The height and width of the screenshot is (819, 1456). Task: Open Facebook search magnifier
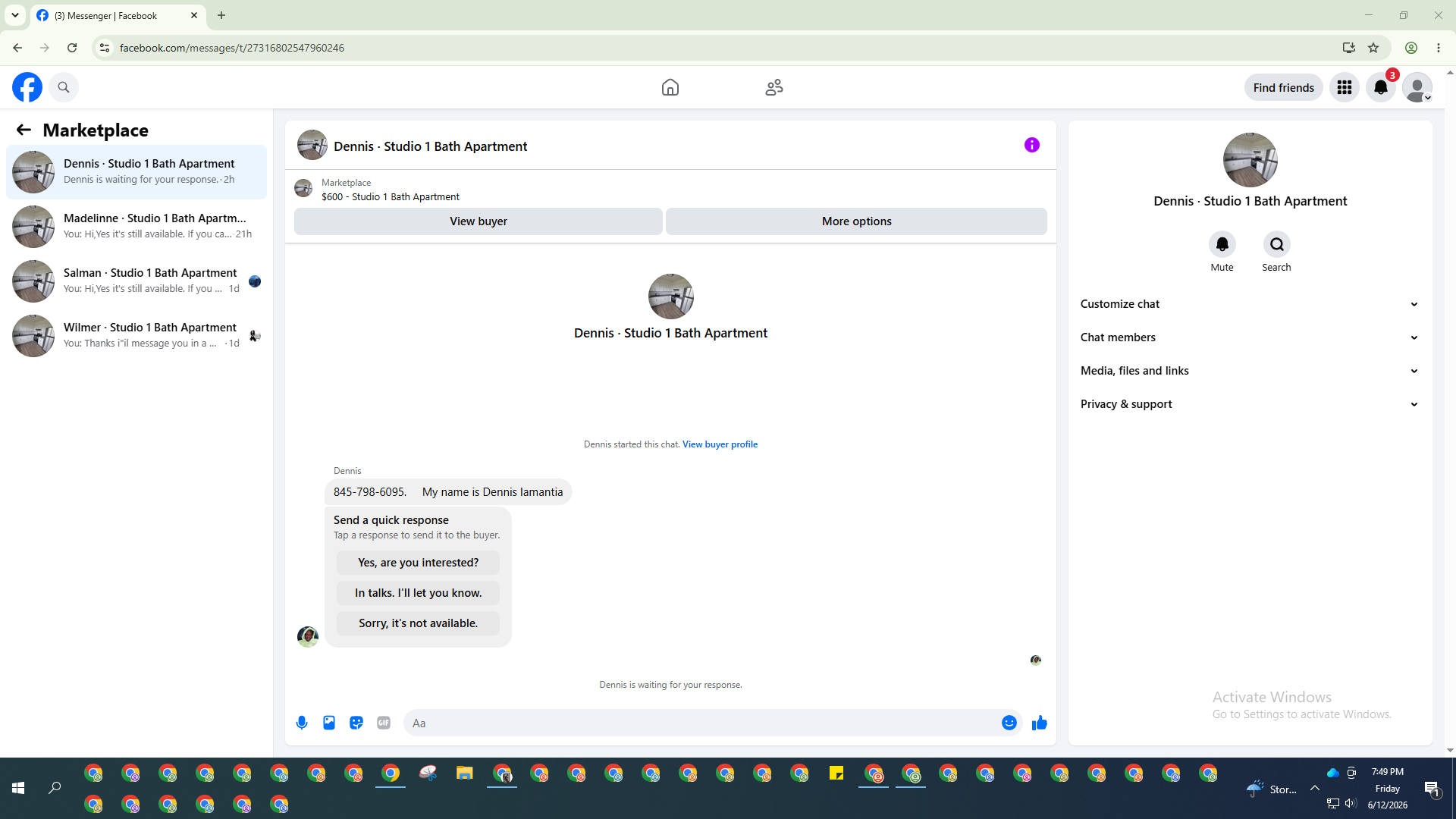click(x=64, y=87)
